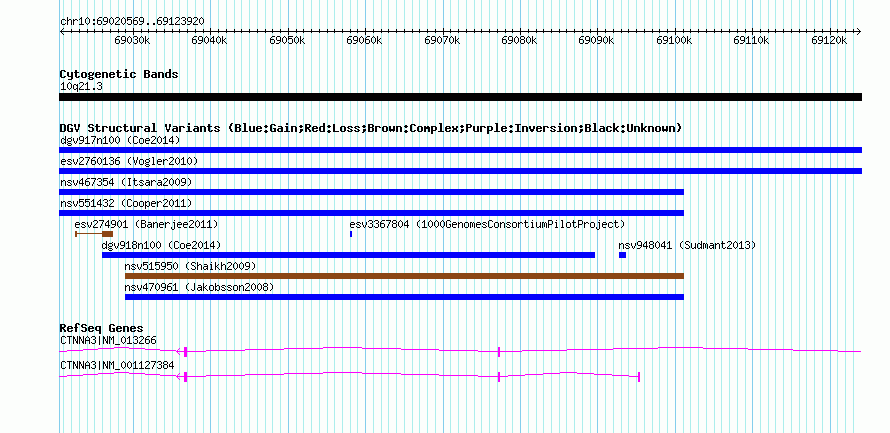Image resolution: width=890 pixels, height=433 pixels.
Task: Click the 69030k ruler tick label
Action: coord(132,40)
